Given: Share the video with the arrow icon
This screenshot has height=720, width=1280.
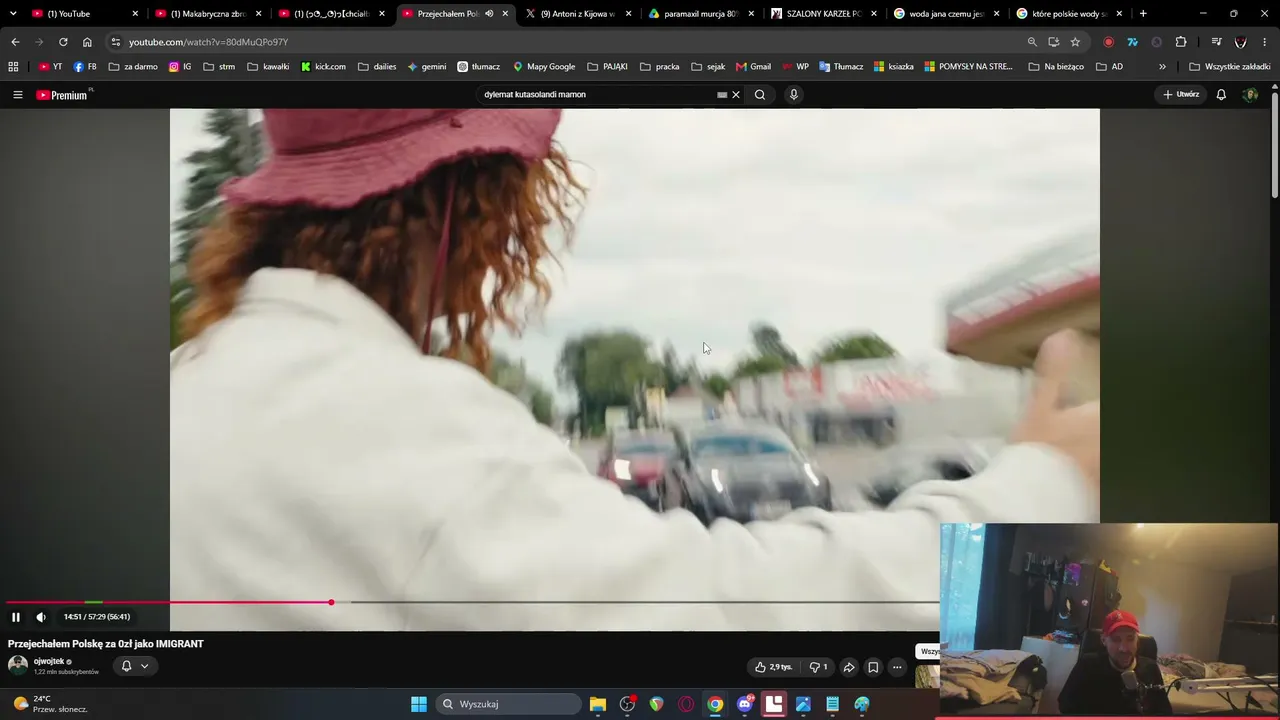Looking at the screenshot, I should [849, 667].
